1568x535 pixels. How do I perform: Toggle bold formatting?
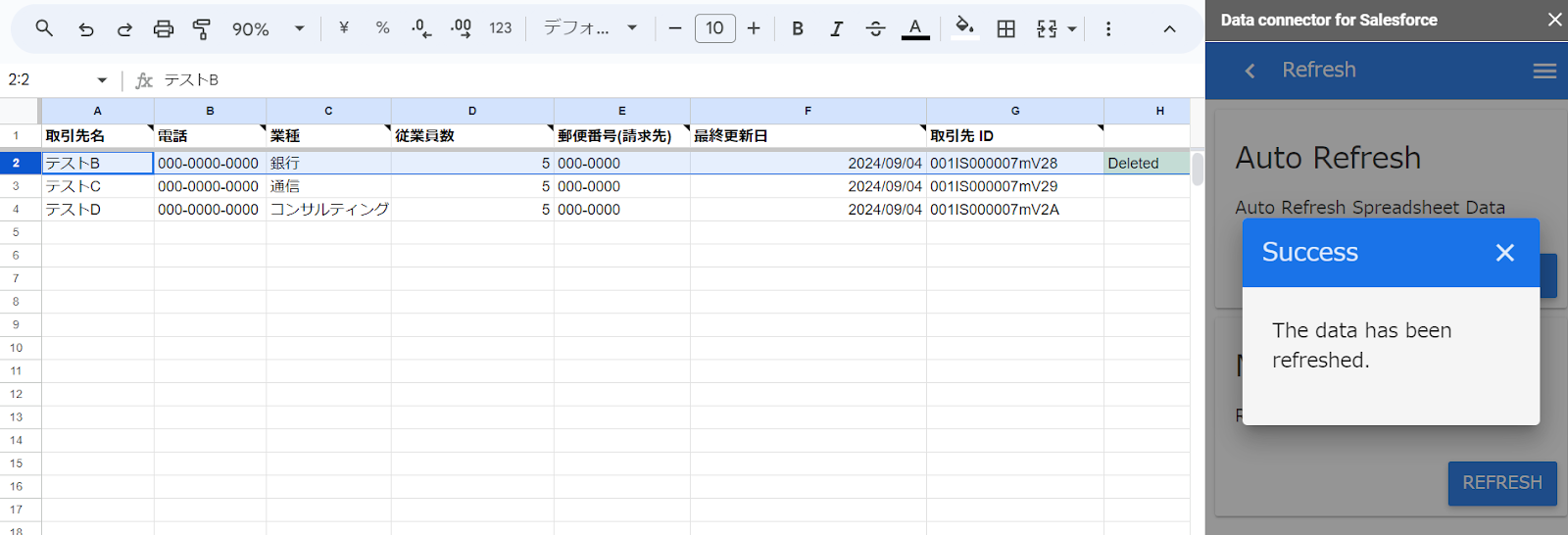click(798, 28)
